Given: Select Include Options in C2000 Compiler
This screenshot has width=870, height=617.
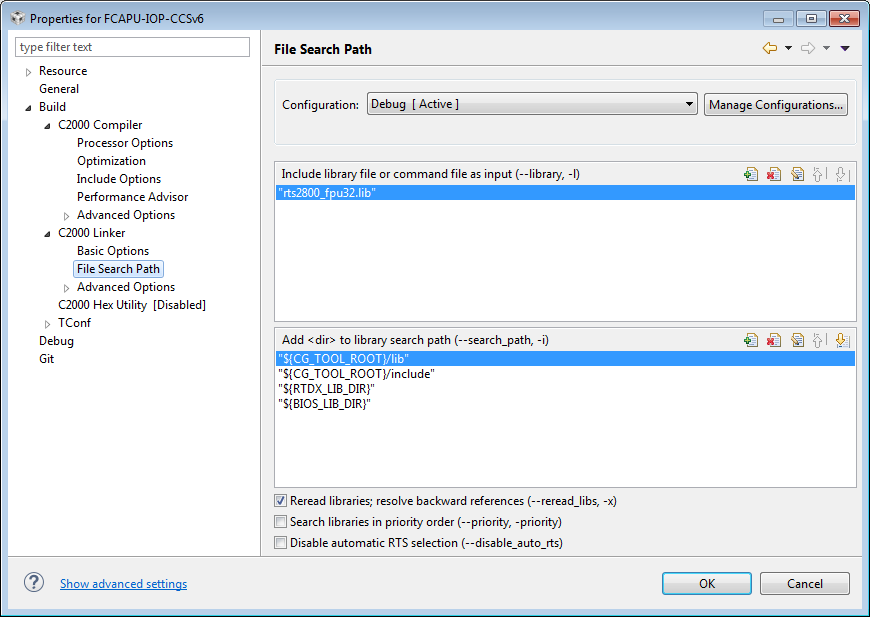Looking at the screenshot, I should coord(119,179).
